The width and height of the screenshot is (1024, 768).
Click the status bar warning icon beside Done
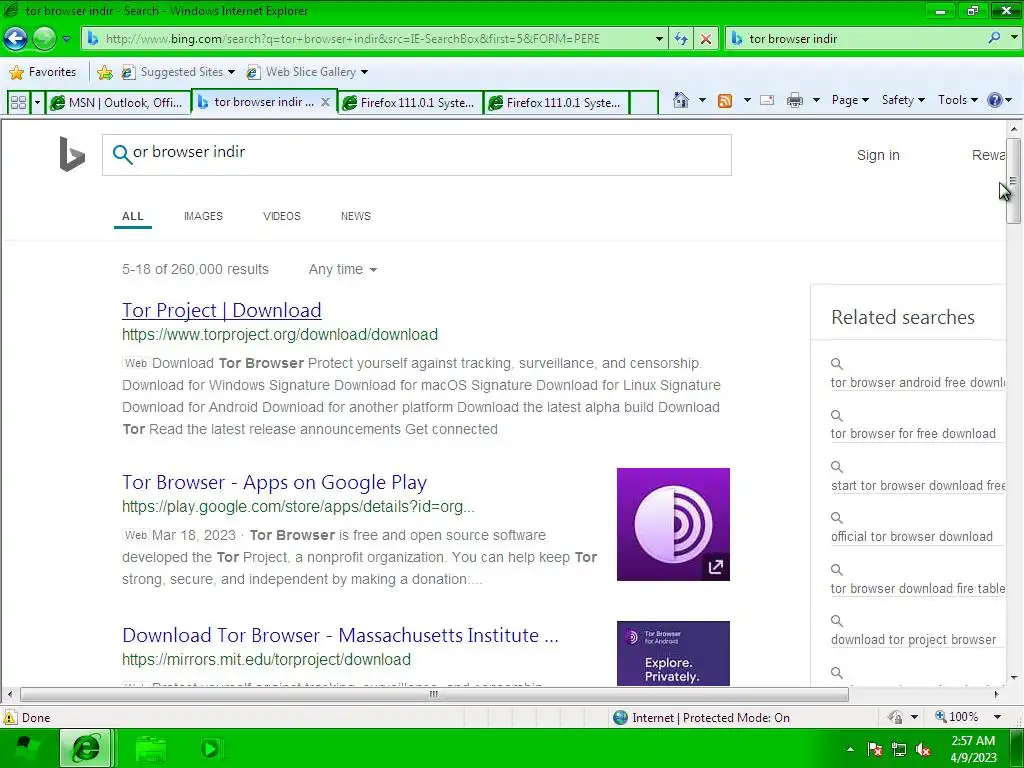10,717
